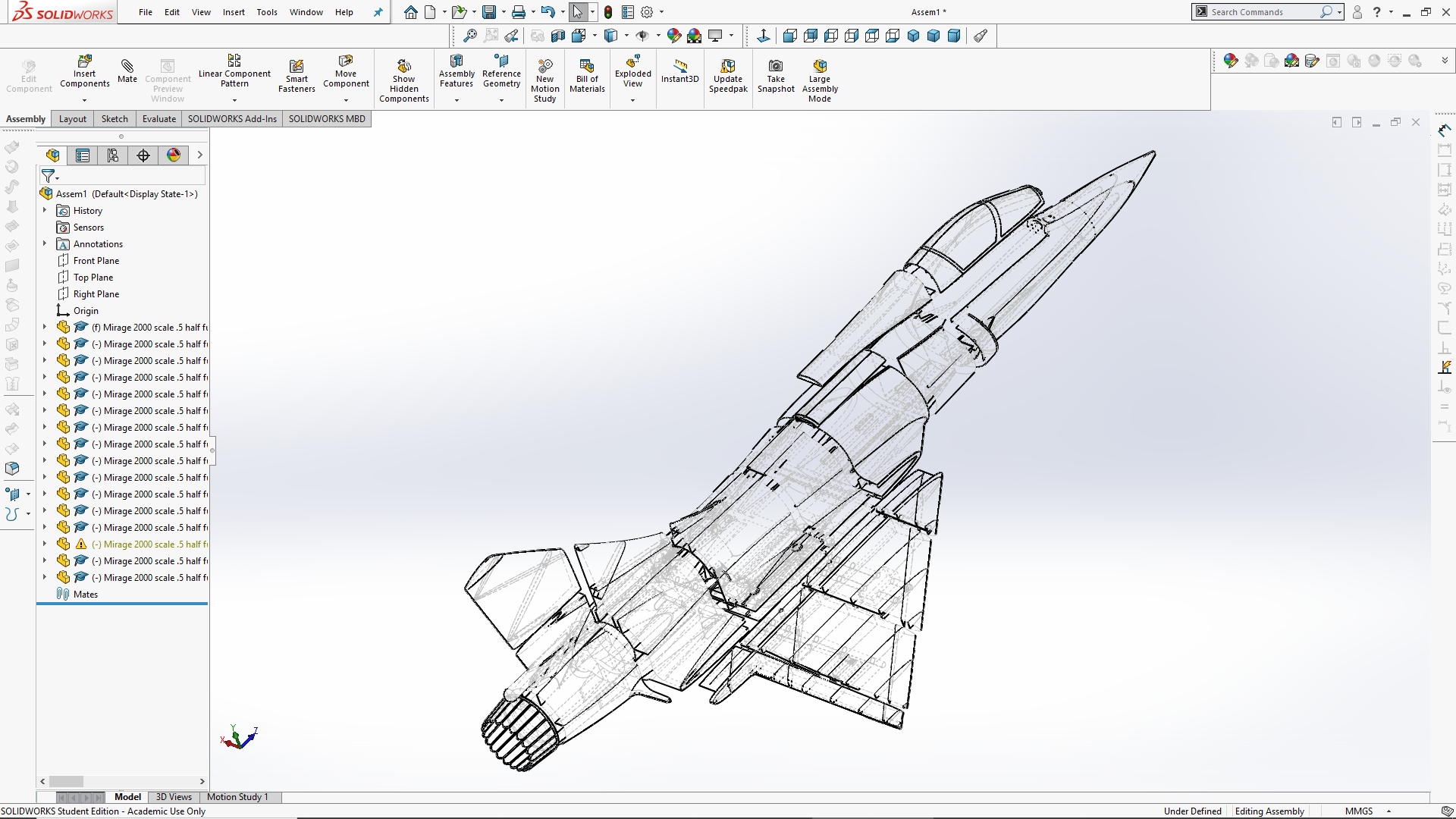Expand the fixed (f) Mirage 2000 component
Screen dimensions: 1456x819
(x=45, y=328)
